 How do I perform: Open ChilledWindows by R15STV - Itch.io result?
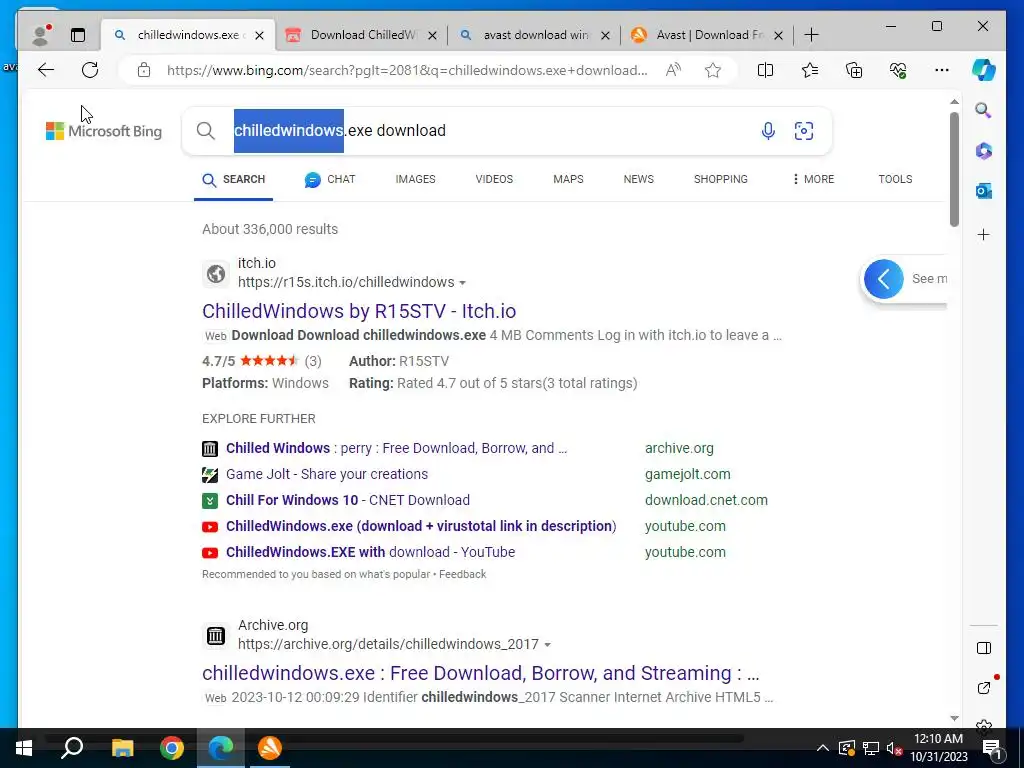point(359,311)
